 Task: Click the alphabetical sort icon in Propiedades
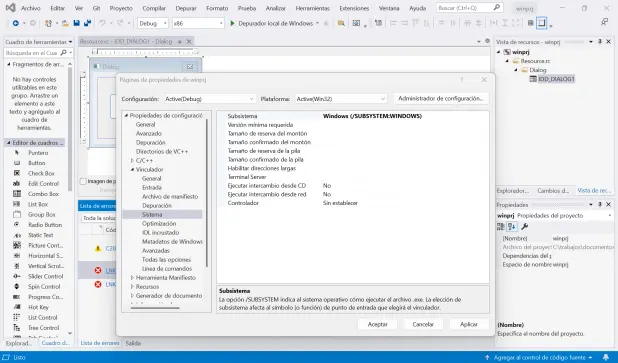(x=512, y=226)
